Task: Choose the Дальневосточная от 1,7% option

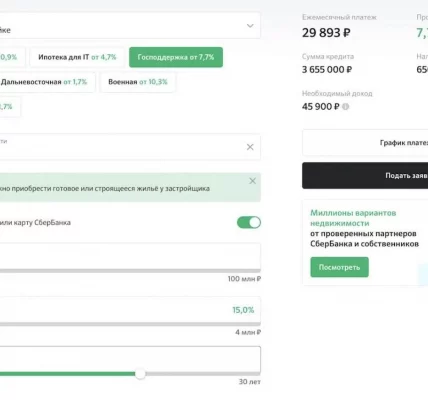Action: coord(47,82)
